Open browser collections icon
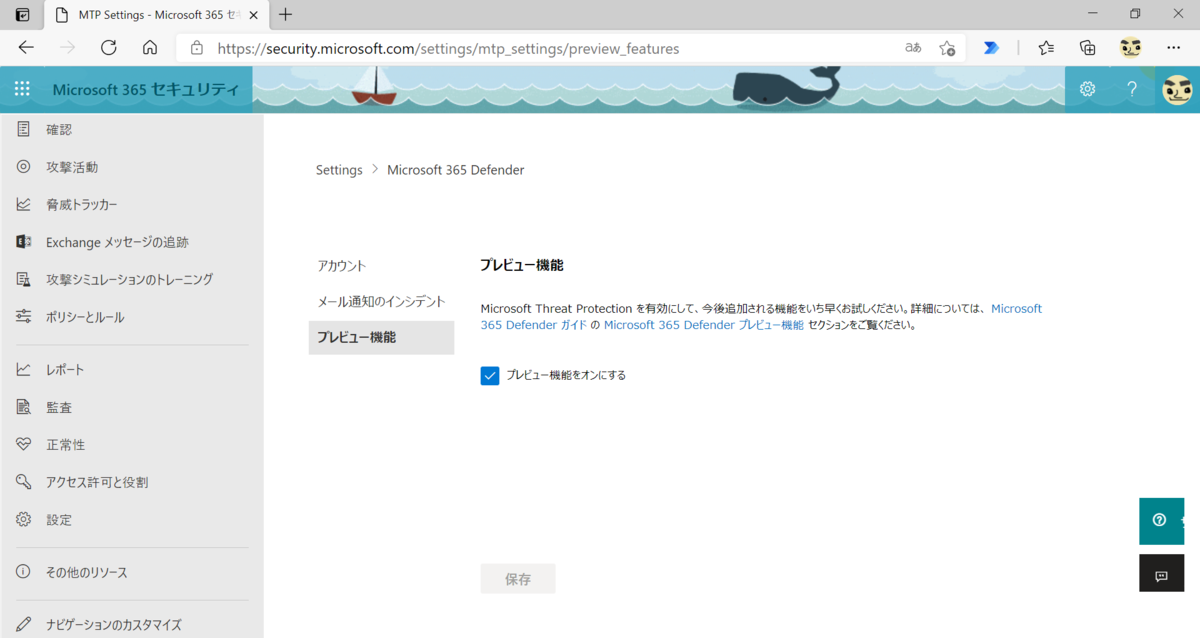 point(1088,48)
